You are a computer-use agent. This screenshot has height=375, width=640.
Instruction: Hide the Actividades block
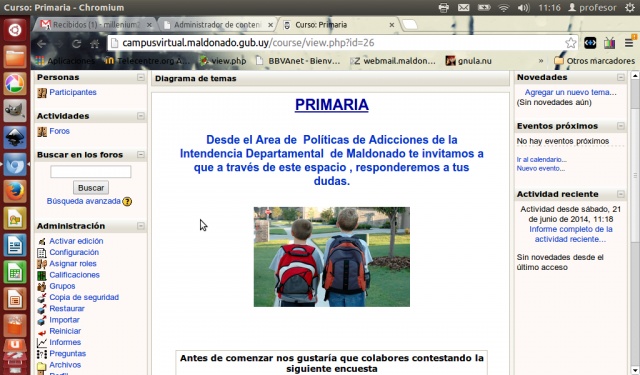pos(141,116)
